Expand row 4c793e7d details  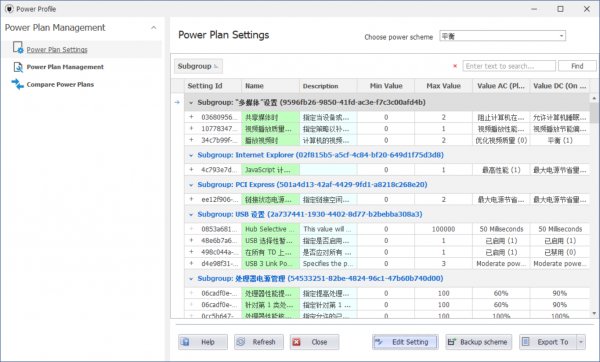pos(191,169)
